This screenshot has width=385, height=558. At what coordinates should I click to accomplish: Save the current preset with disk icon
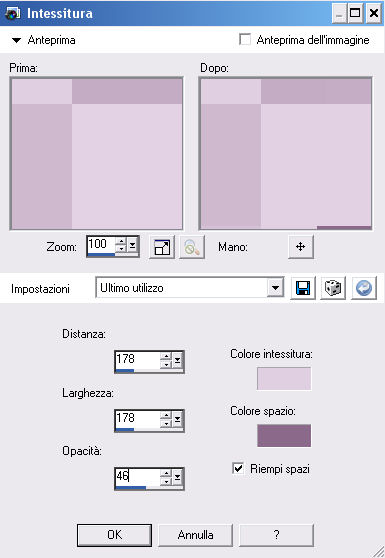302,288
